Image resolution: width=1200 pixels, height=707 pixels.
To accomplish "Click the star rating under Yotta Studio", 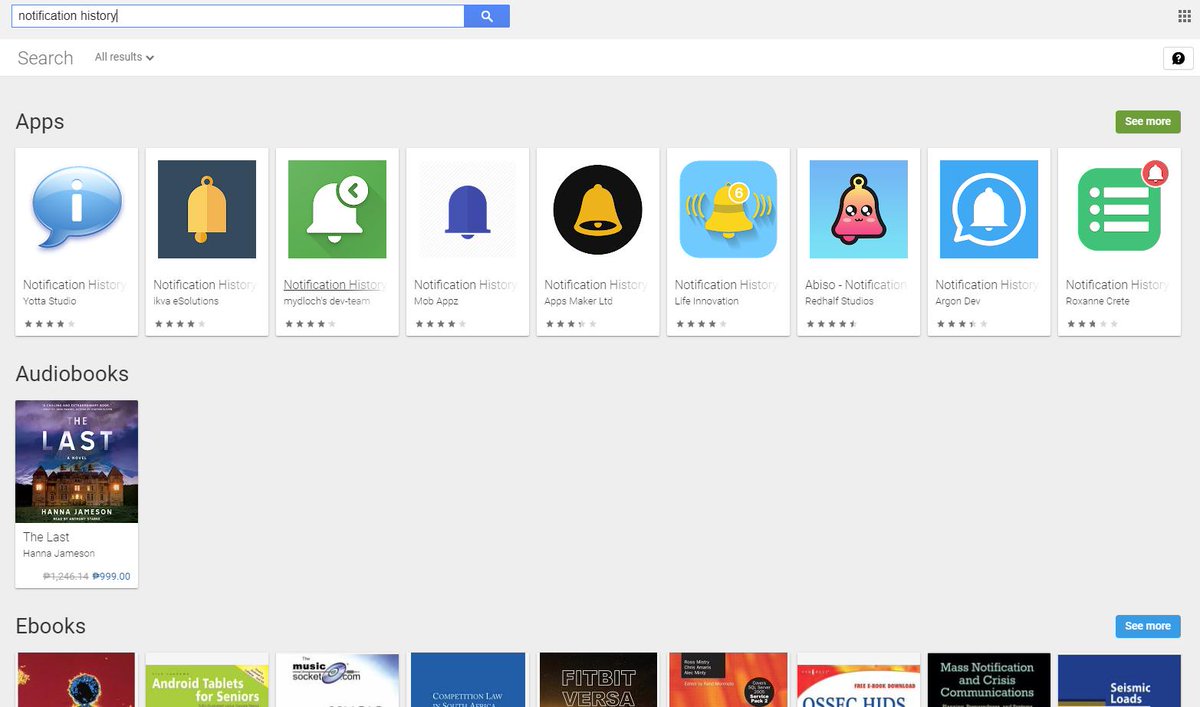I will point(50,324).
